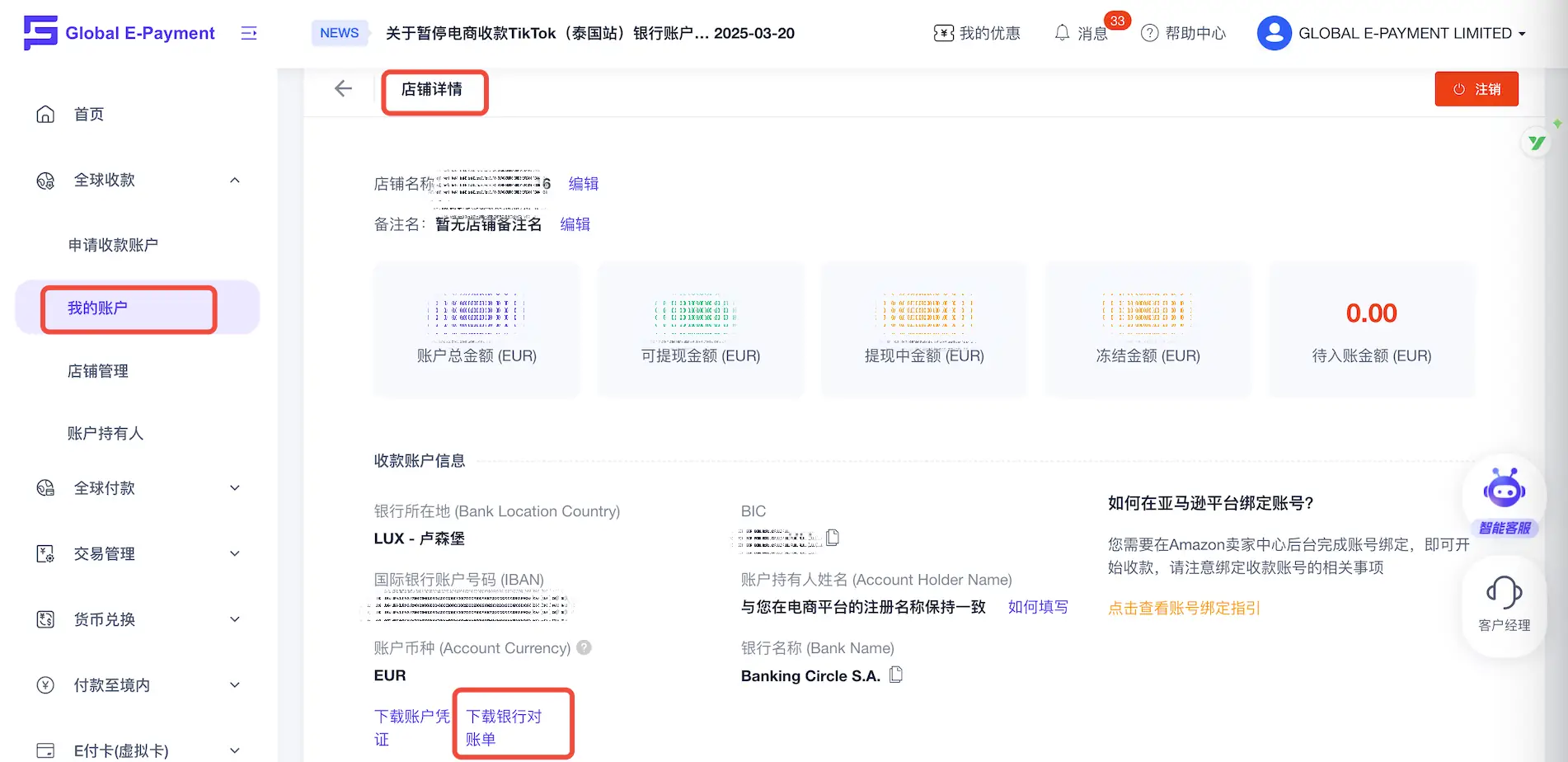Collapse the 全球收款 menu chevron
The width and height of the screenshot is (1568, 762).
tap(235, 181)
